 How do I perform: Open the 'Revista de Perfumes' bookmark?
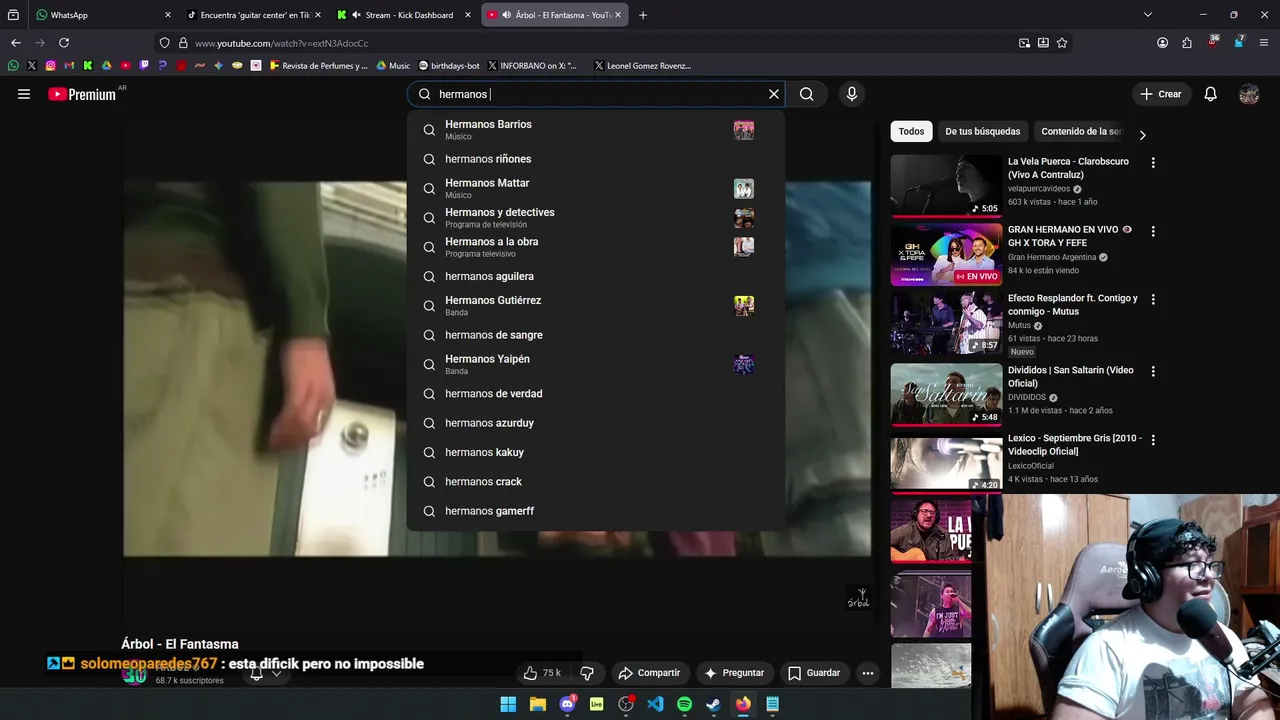click(x=319, y=66)
